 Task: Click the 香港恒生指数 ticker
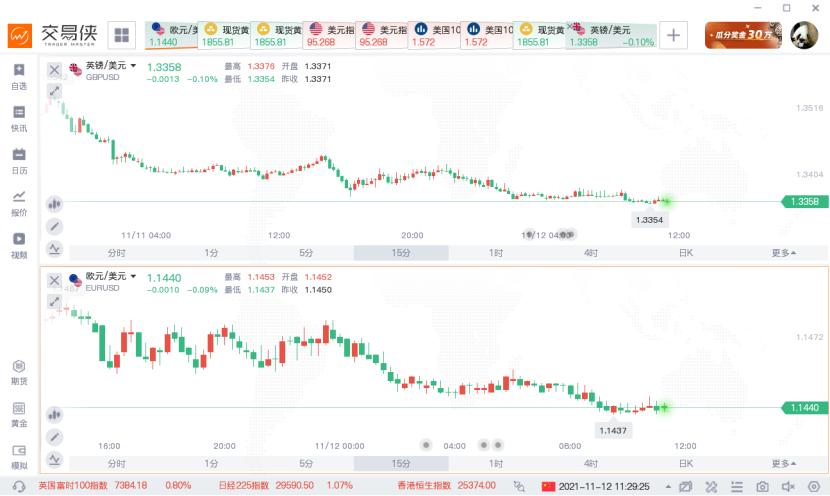click(446, 485)
